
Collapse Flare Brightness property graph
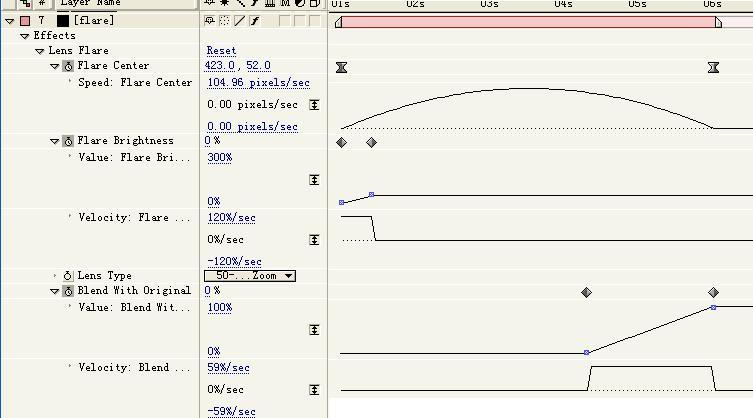pyautogui.click(x=54, y=141)
